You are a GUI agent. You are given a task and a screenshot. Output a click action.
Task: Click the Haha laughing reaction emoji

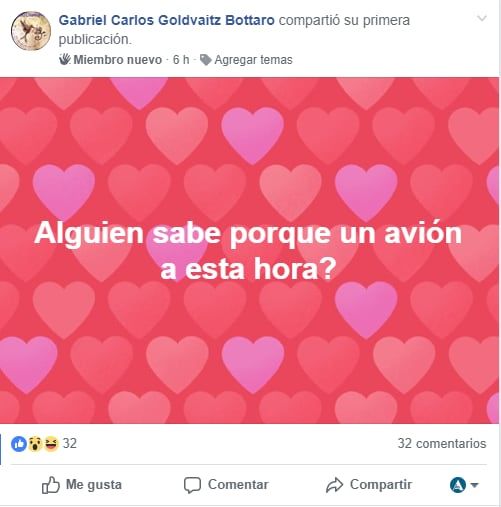(51, 444)
